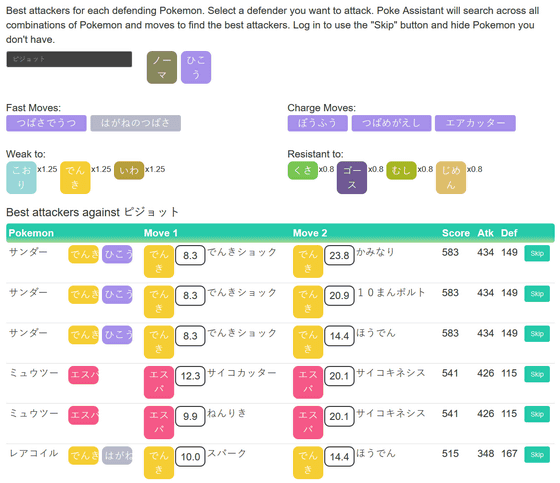
Task: Click the purple ゴース resistance badge
Action: (352, 178)
